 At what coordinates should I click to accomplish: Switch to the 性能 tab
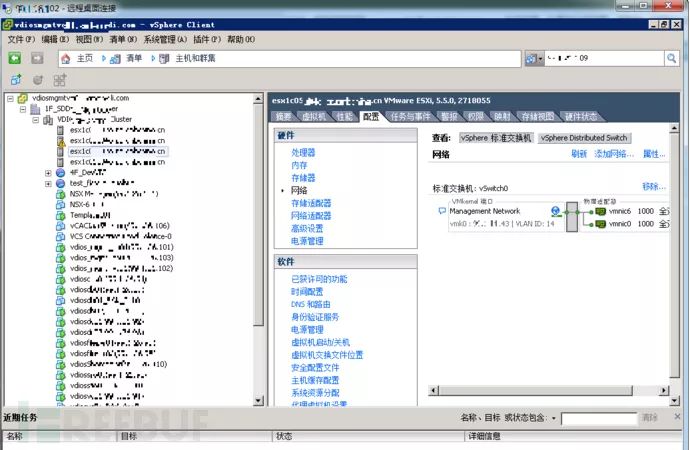pos(345,117)
